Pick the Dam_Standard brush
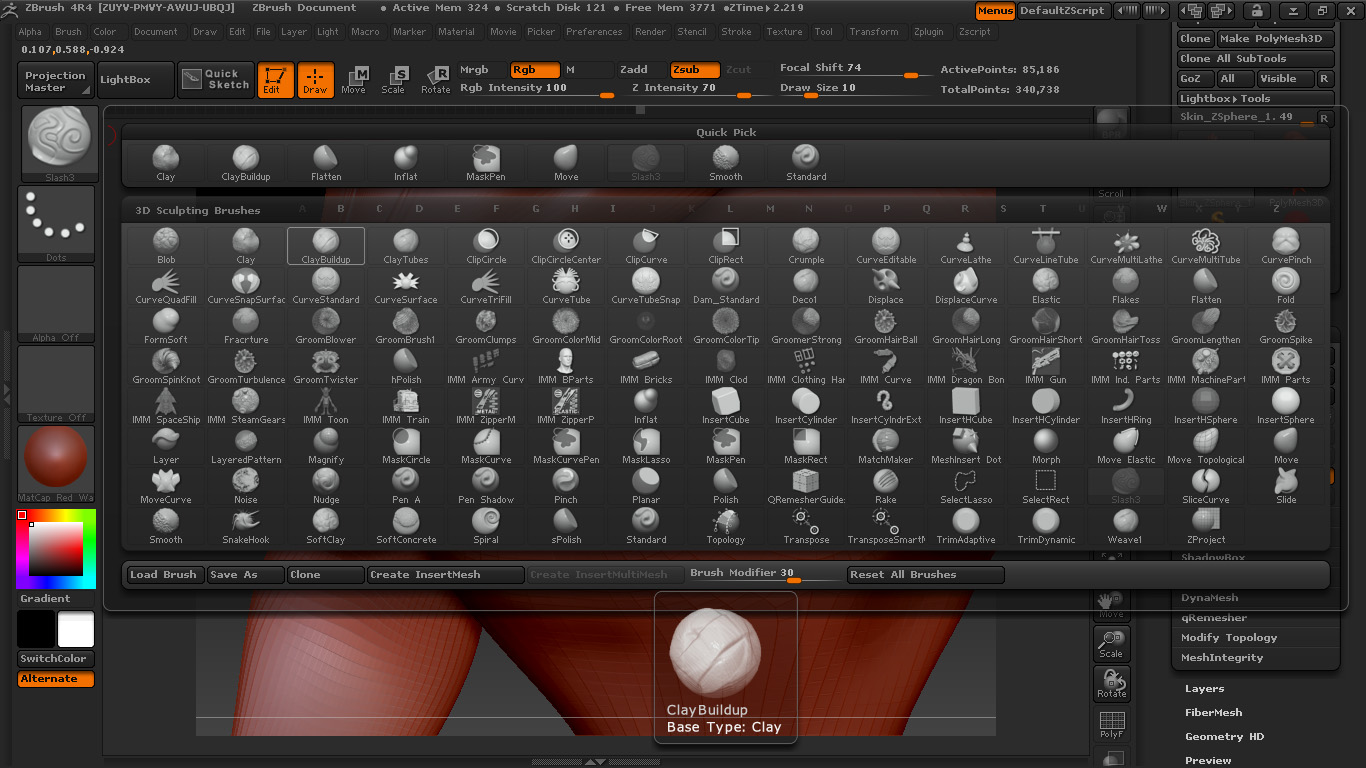1366x768 pixels. pyautogui.click(x=726, y=286)
